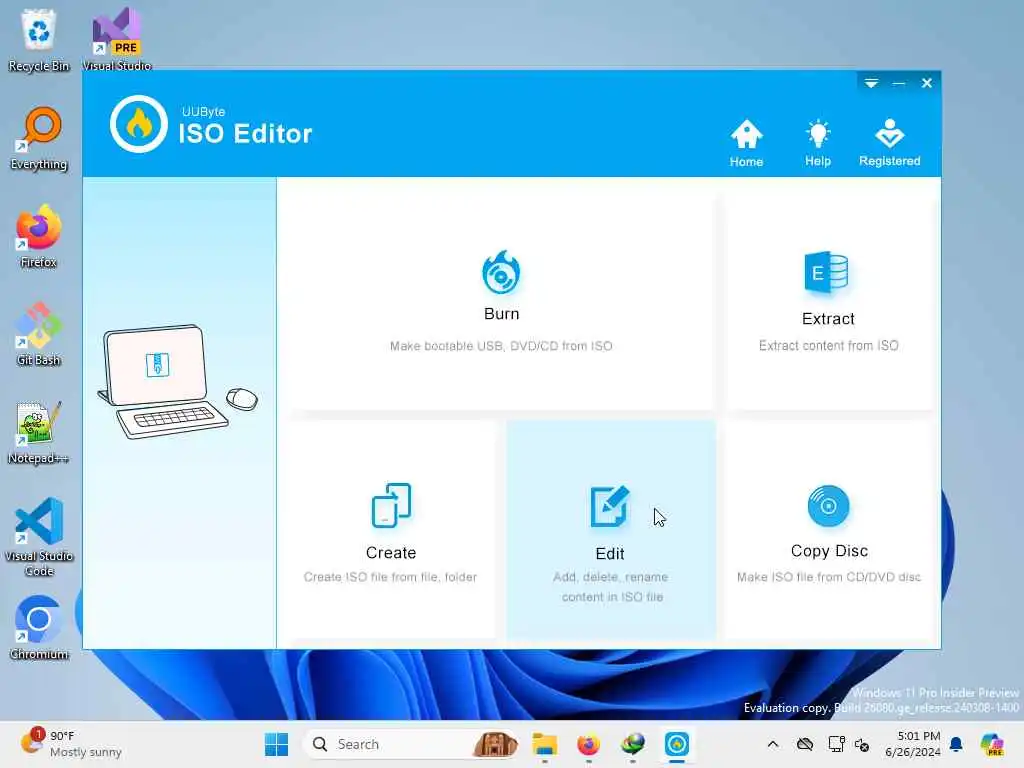Open the display connection tray icon
The height and width of the screenshot is (768, 1024).
pyautogui.click(x=836, y=744)
